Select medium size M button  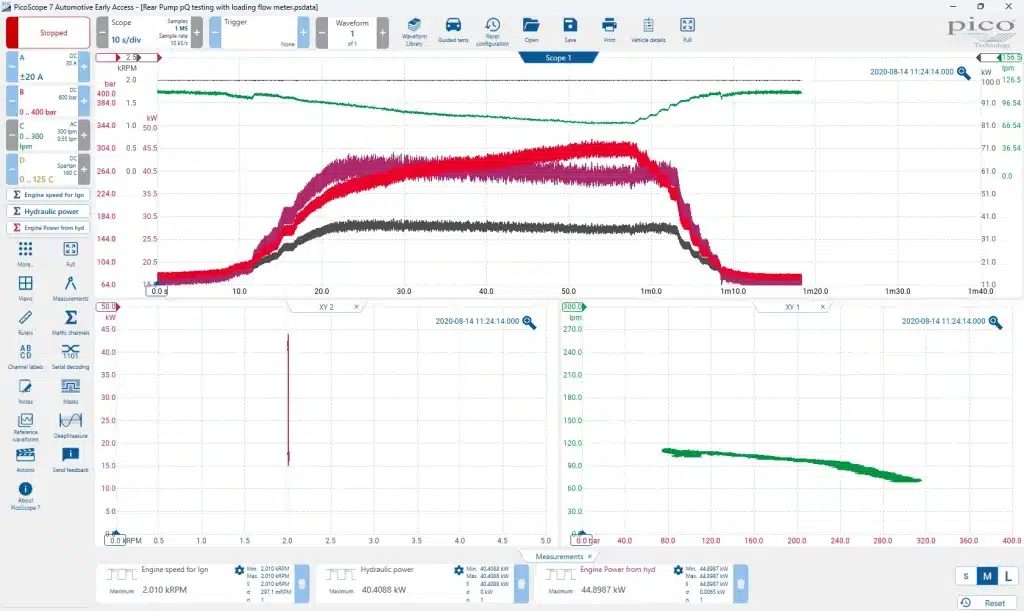pos(987,576)
